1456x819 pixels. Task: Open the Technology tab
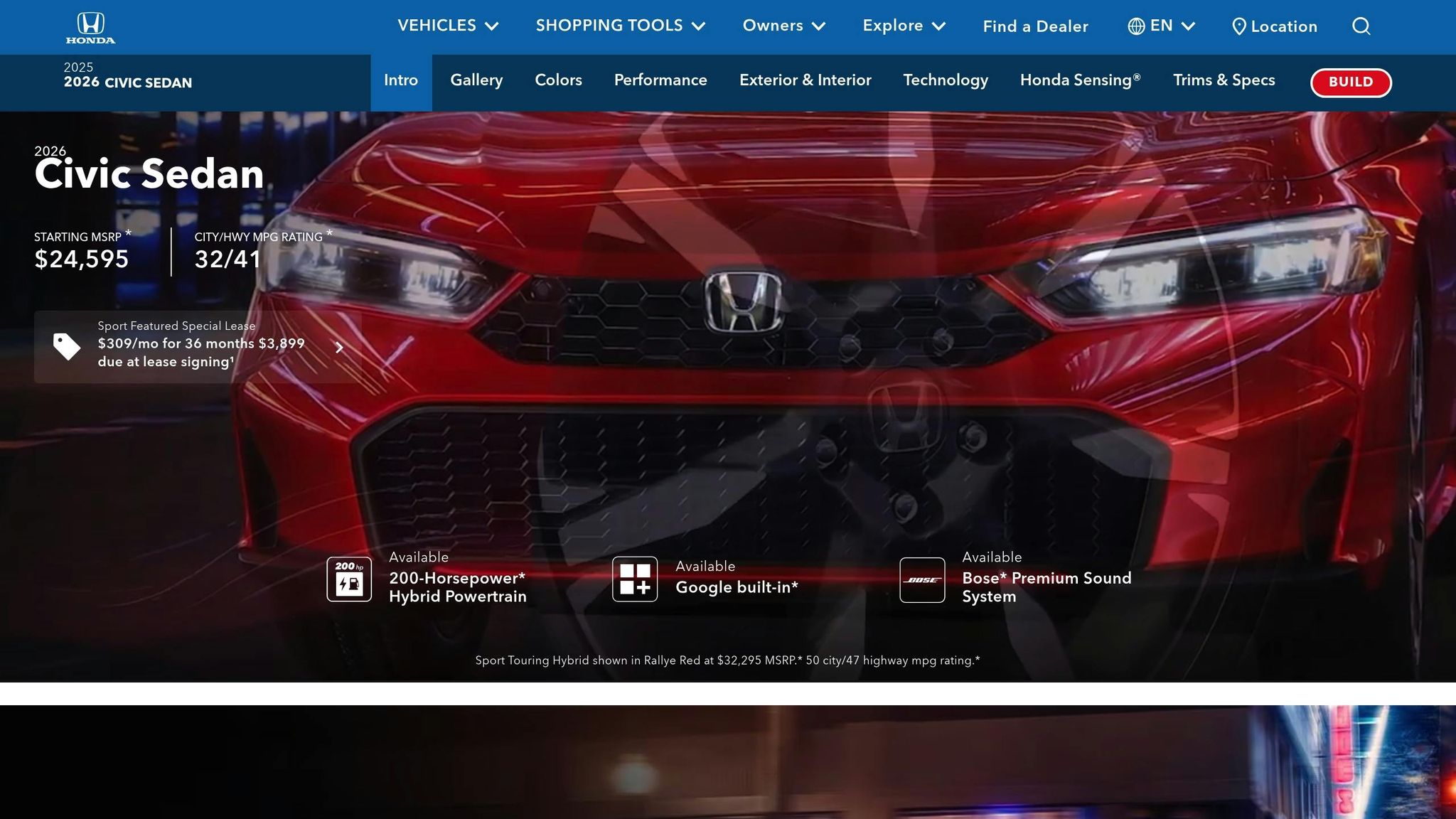coord(946,80)
